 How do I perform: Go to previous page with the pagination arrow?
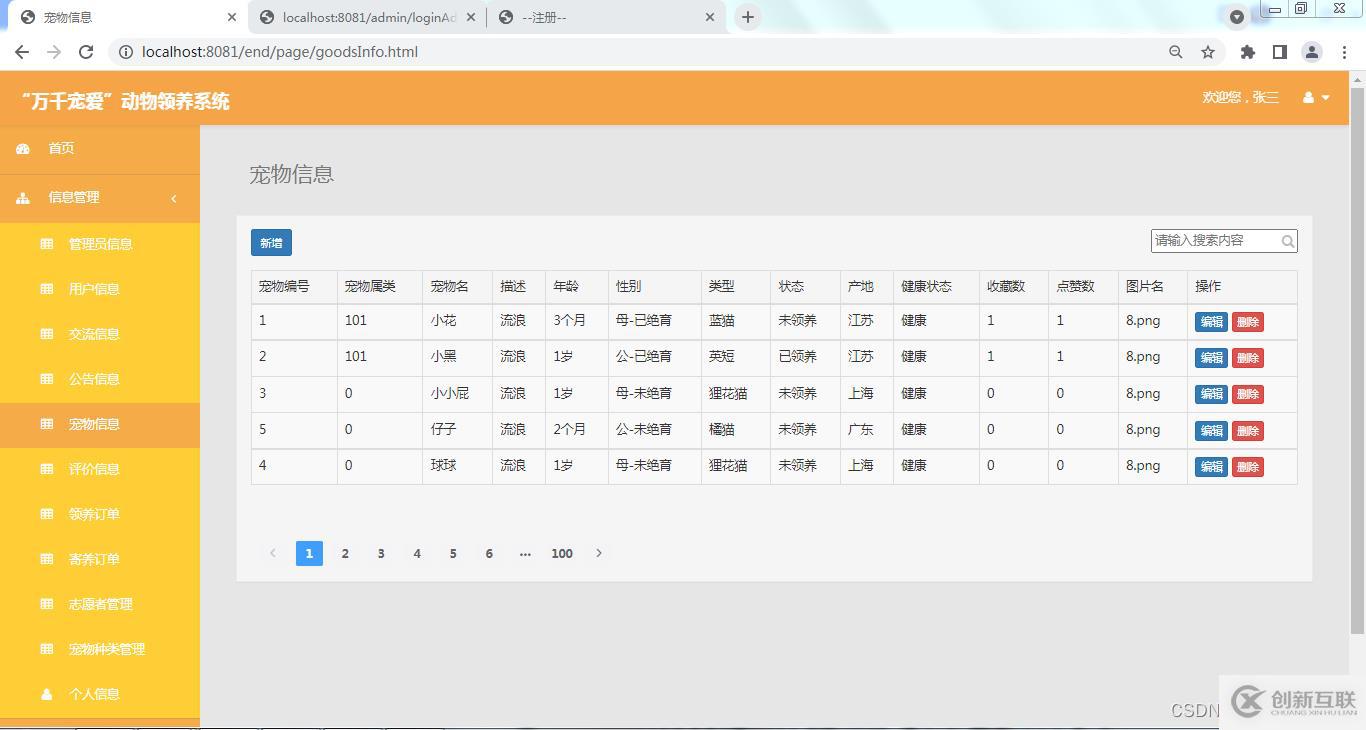click(272, 553)
